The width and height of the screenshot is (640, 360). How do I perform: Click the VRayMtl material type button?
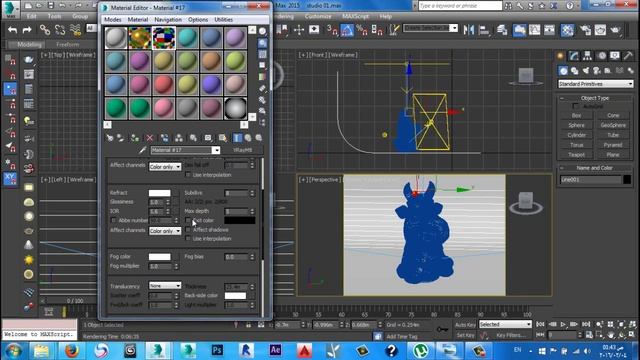(x=242, y=150)
